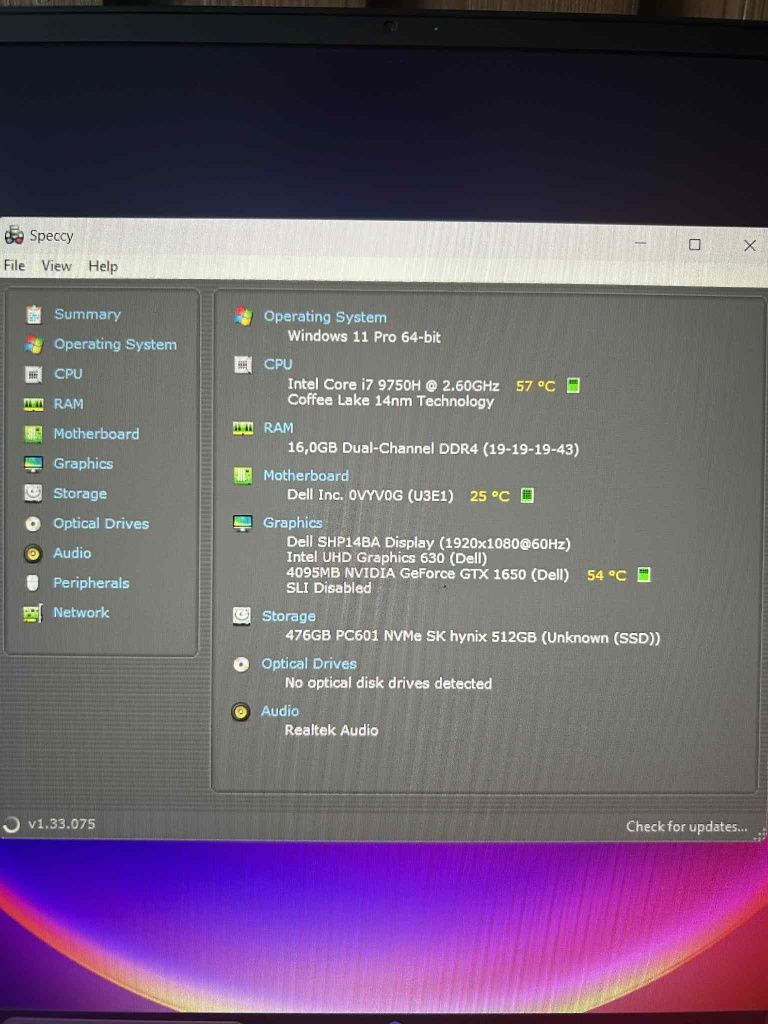Open the Storage heading link in summary
This screenshot has width=768, height=1024.
tap(289, 616)
